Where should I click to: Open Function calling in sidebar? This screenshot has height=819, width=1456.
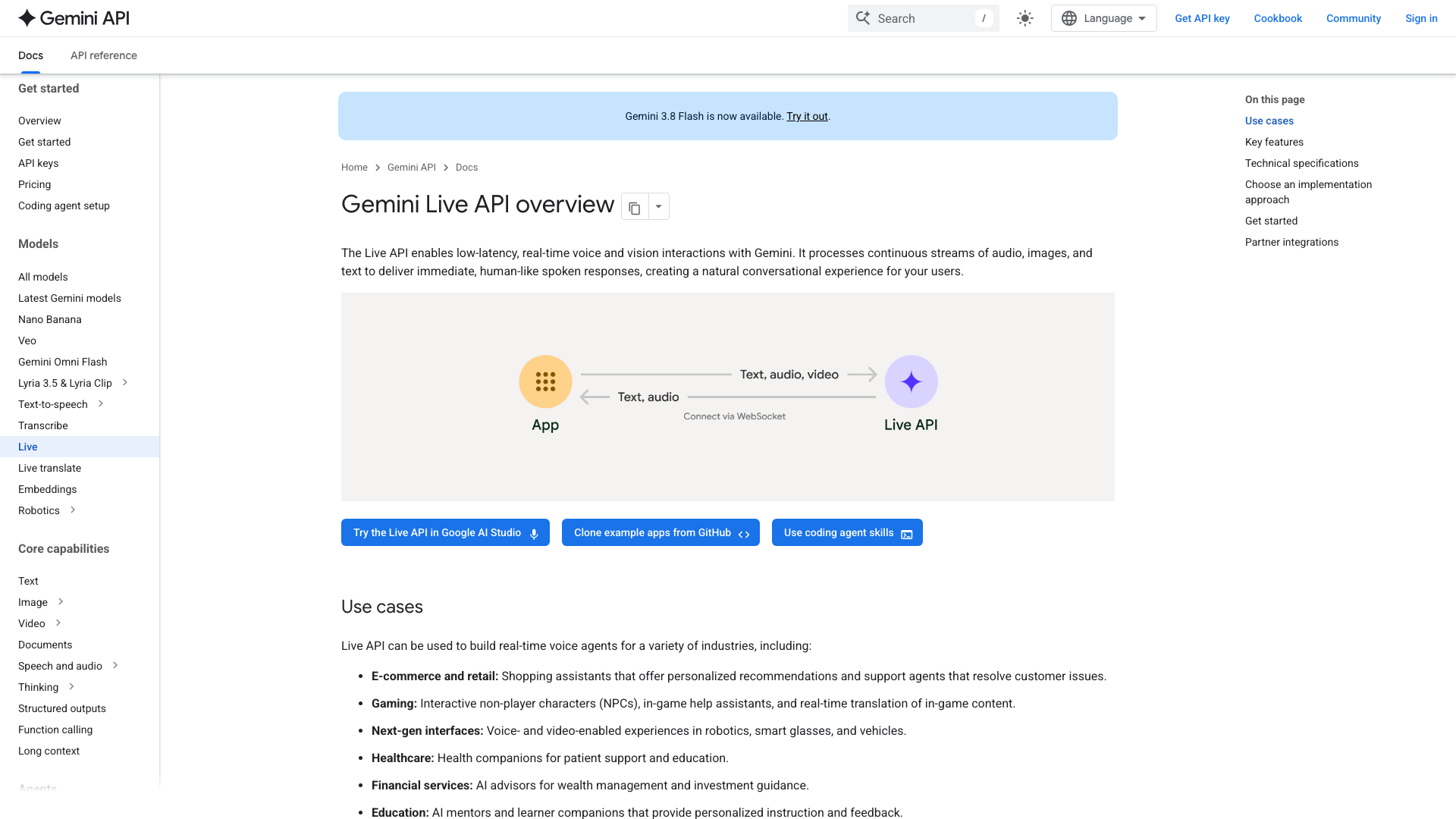[55, 730]
